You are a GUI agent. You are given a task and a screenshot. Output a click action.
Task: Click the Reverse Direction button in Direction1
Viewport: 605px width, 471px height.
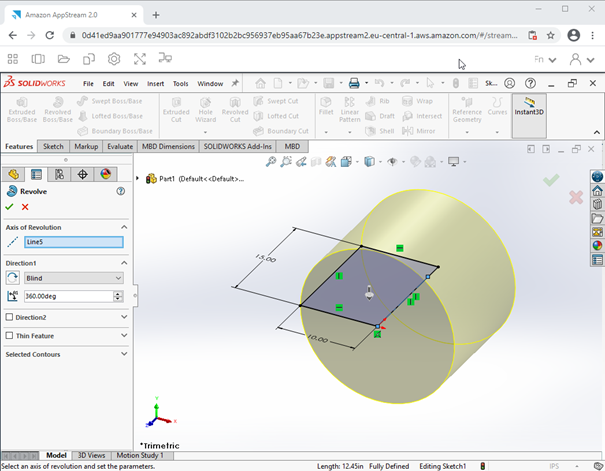click(x=12, y=278)
